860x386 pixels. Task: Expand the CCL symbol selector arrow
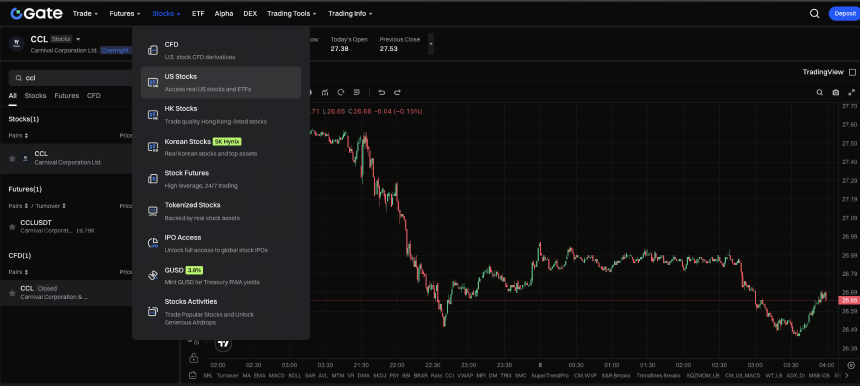(x=78, y=39)
